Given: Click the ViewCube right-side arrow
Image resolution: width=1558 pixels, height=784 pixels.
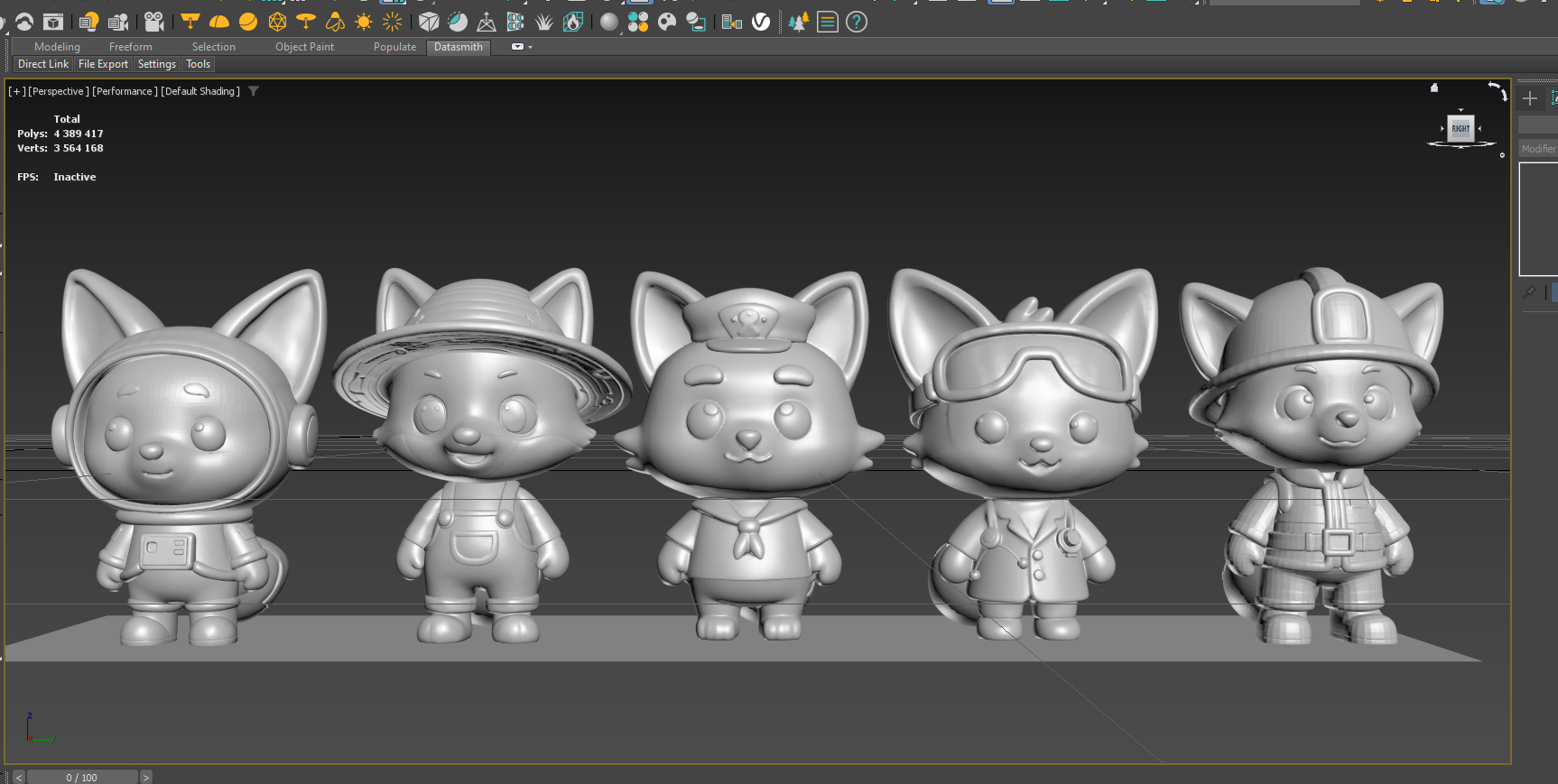Looking at the screenshot, I should (1479, 128).
